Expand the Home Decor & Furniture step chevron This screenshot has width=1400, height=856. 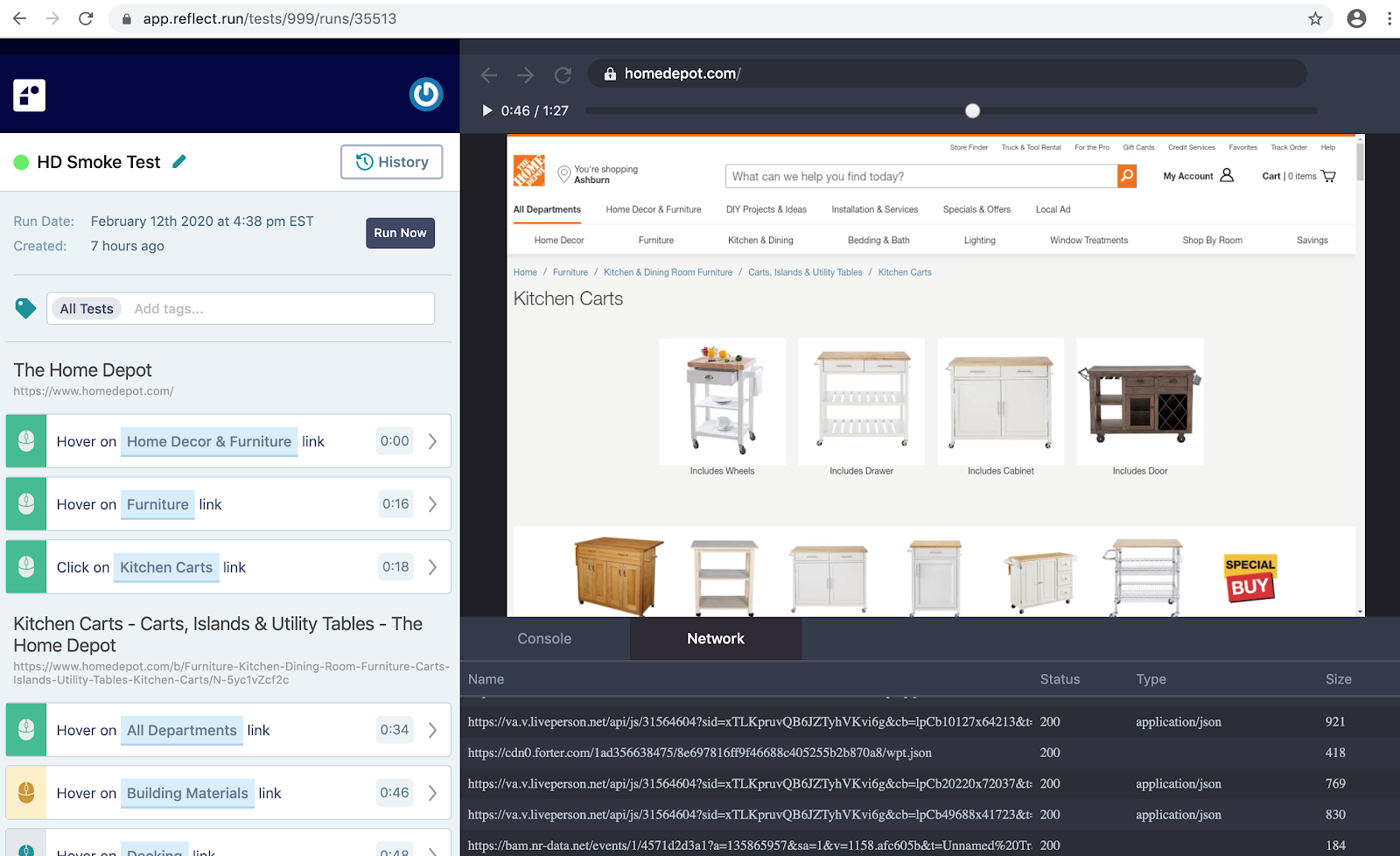432,441
